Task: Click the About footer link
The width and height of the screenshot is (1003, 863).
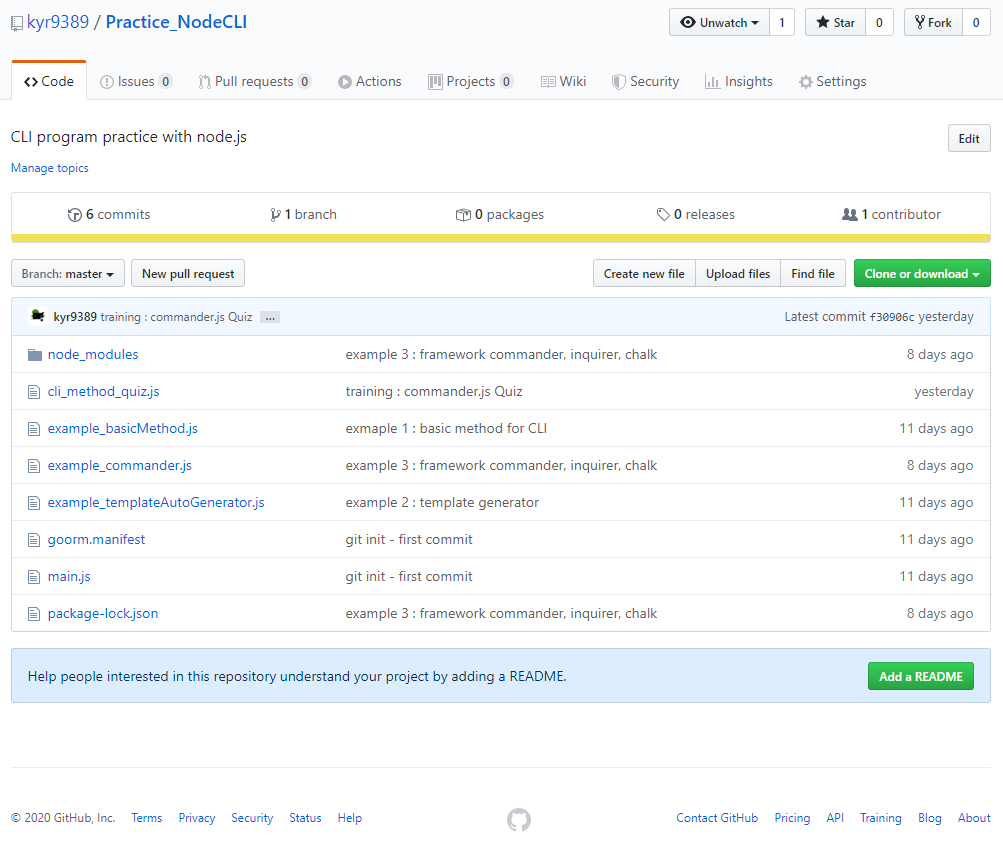Action: point(974,818)
